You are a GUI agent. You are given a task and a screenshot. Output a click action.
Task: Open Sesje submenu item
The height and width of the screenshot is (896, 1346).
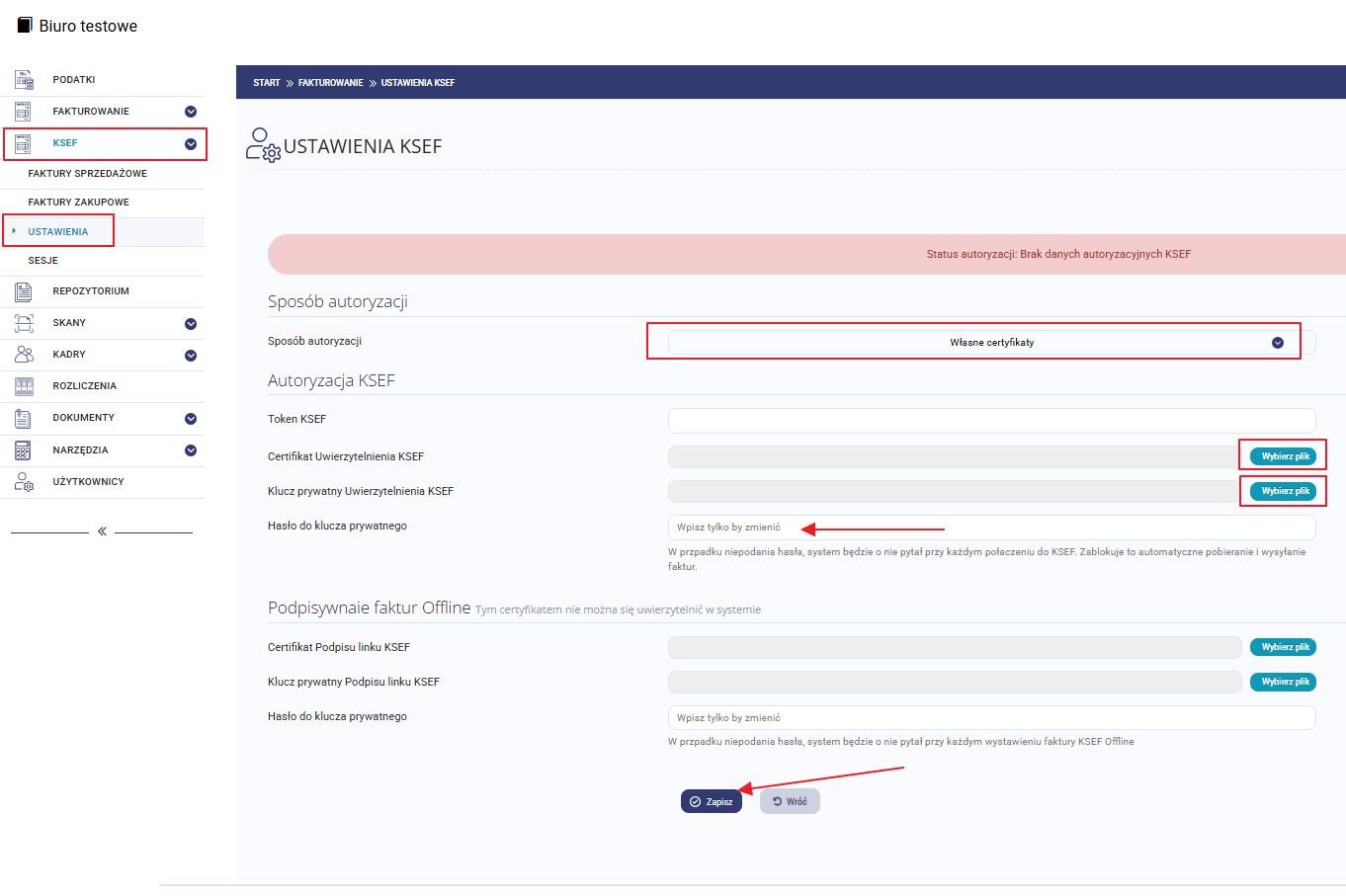43,261
